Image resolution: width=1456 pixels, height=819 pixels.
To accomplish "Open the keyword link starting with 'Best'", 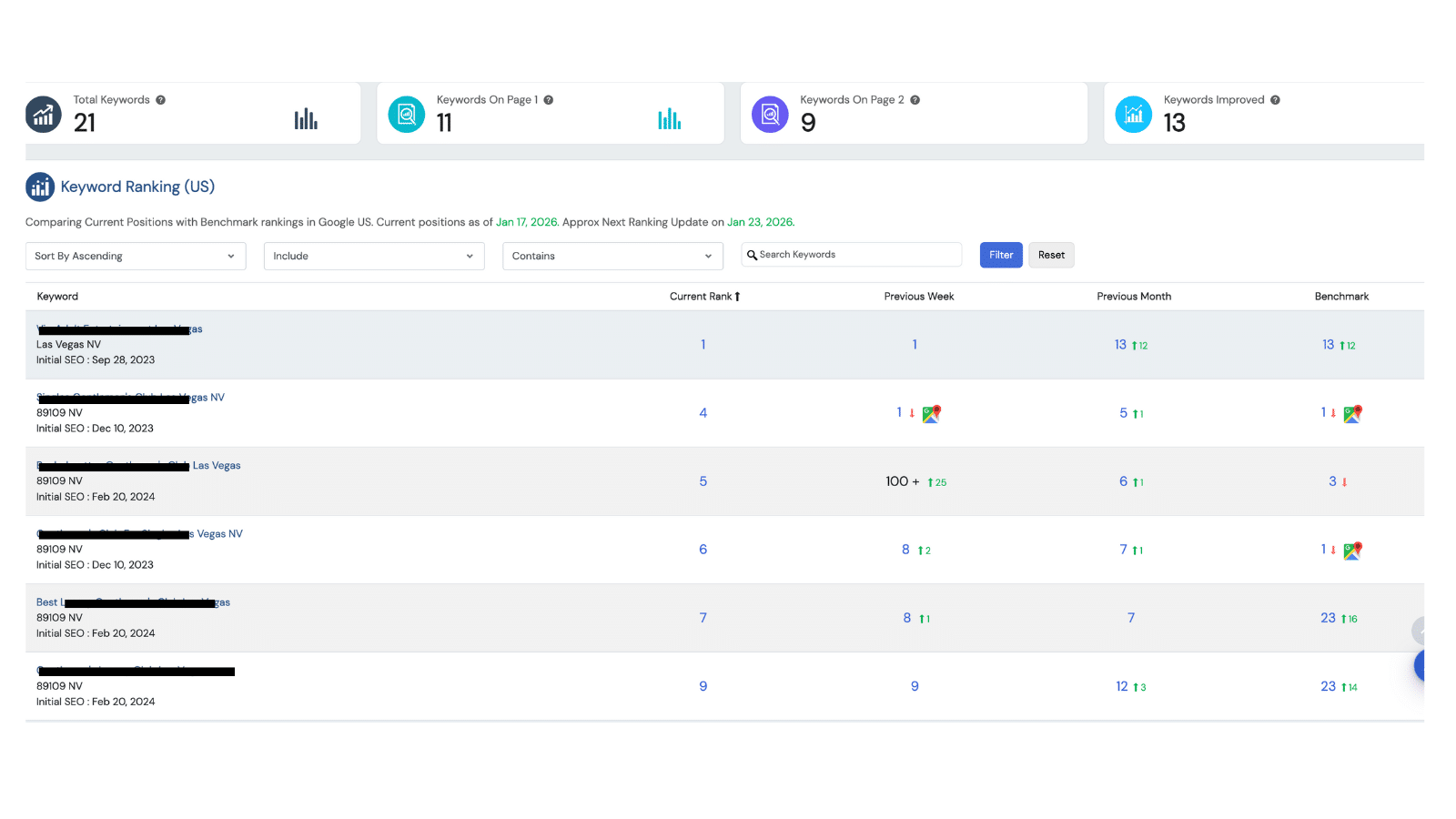I will pos(133,602).
